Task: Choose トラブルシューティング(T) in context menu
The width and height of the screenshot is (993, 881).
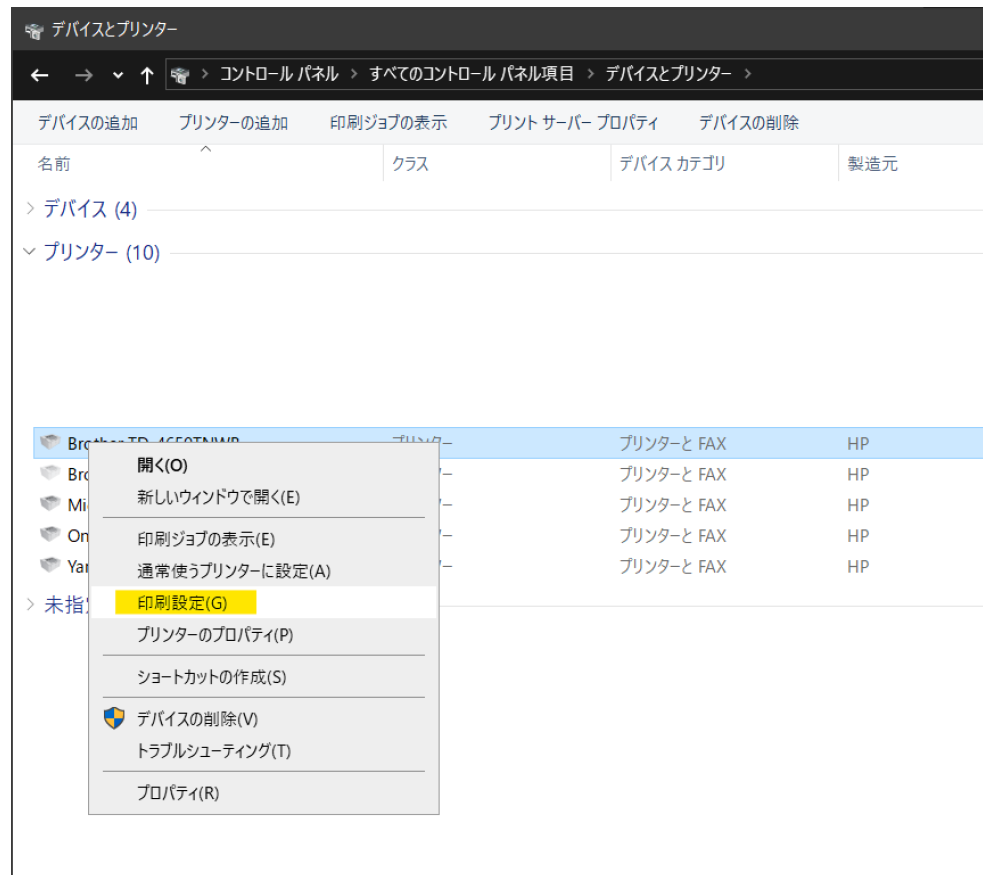Action: (214, 750)
